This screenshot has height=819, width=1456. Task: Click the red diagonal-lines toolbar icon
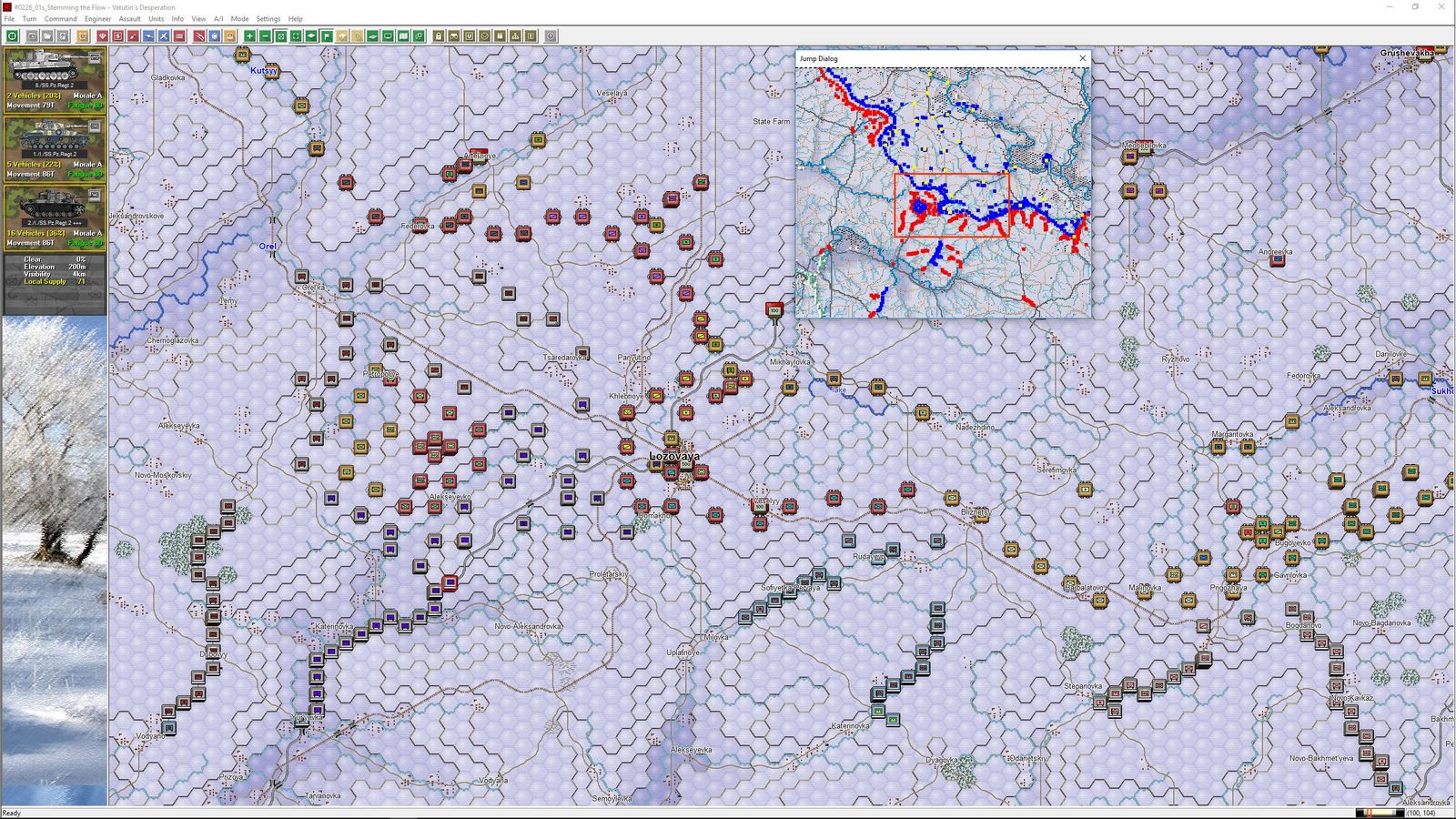coord(199,36)
